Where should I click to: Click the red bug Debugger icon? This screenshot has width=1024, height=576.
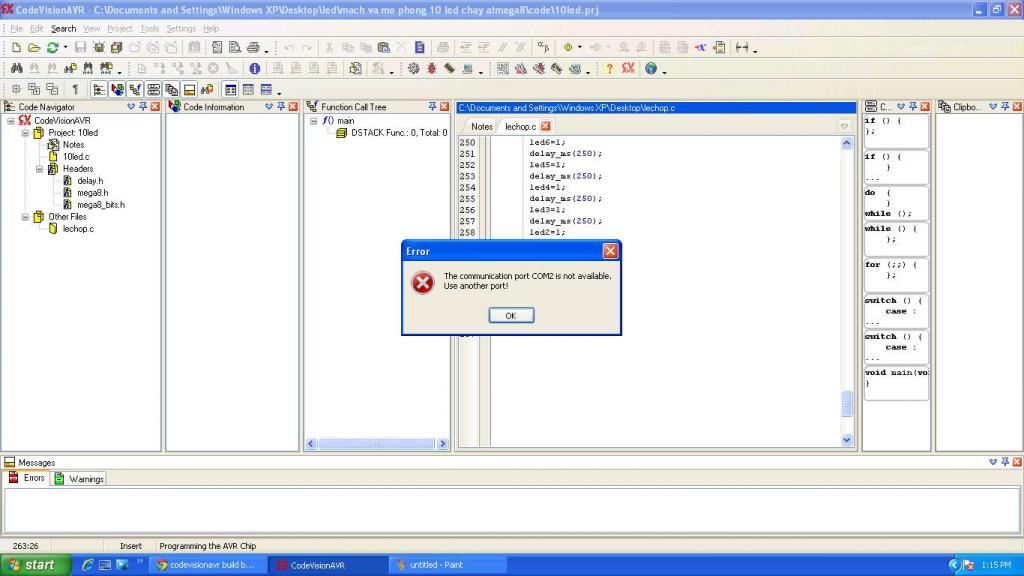(432, 69)
